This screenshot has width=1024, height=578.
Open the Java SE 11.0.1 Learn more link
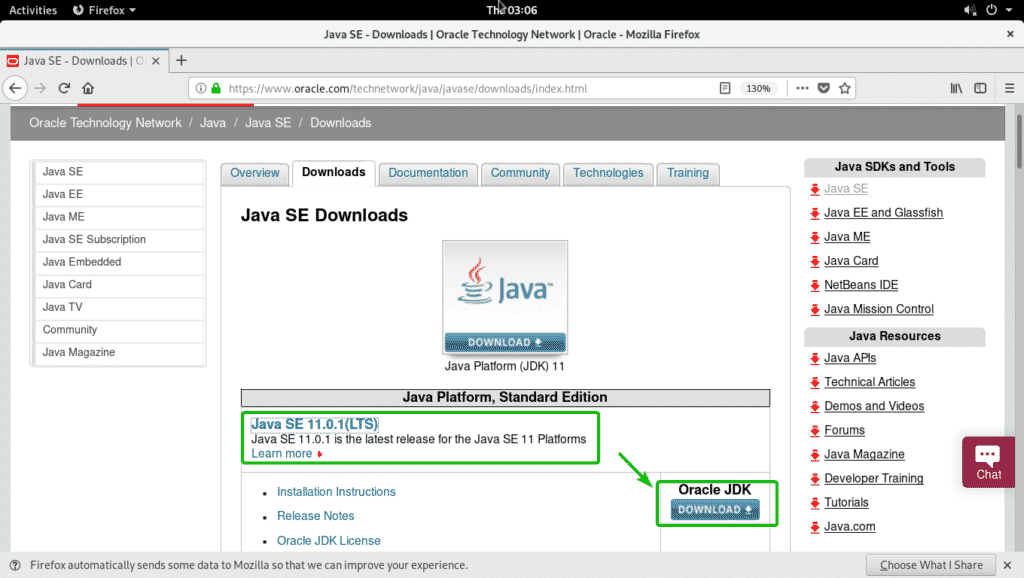click(x=280, y=453)
